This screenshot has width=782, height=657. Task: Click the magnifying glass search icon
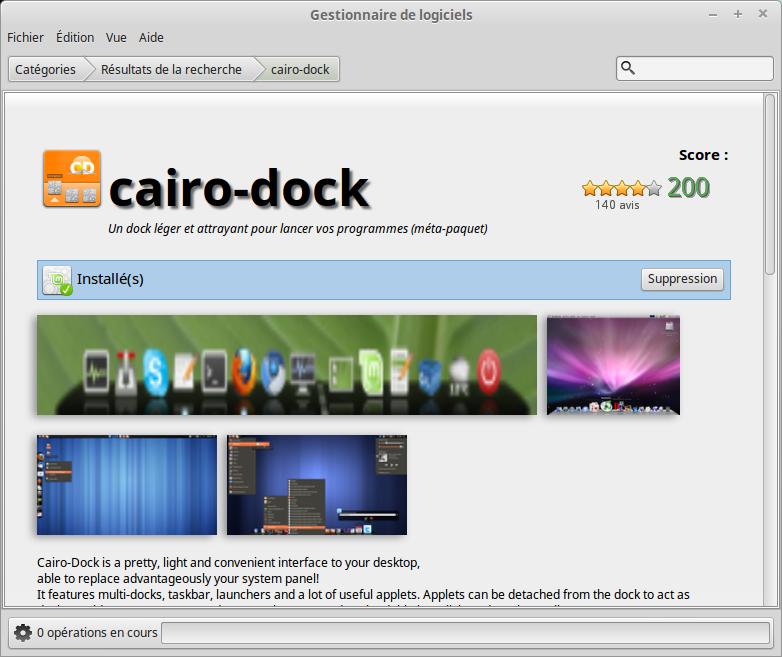(628, 68)
